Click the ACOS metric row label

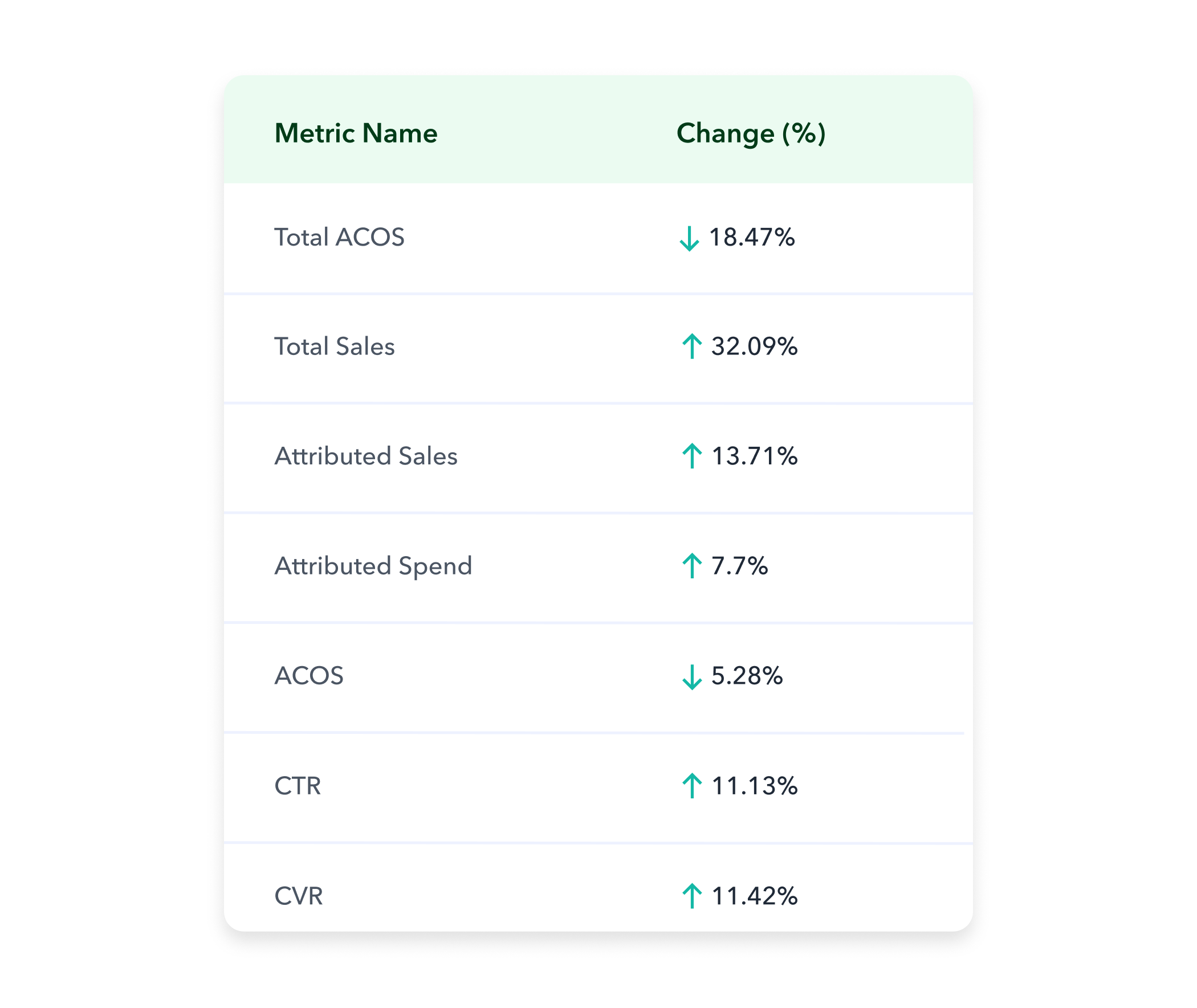click(x=309, y=675)
